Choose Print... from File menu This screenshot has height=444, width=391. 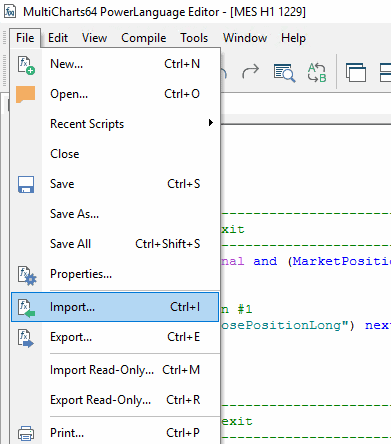(x=115, y=433)
